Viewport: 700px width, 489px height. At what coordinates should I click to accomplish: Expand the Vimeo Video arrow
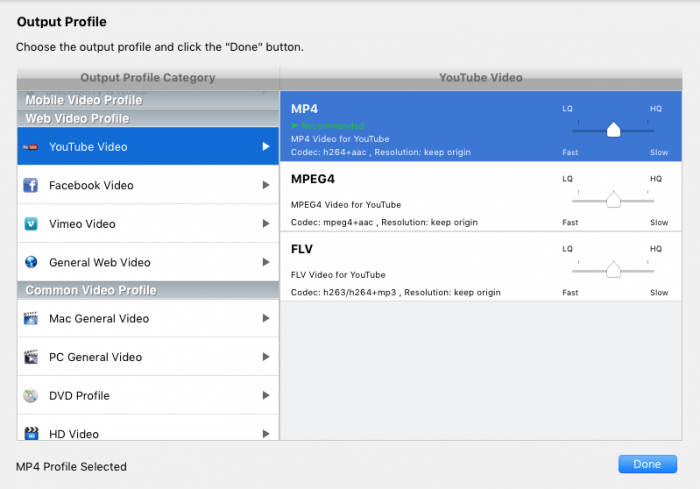point(266,223)
